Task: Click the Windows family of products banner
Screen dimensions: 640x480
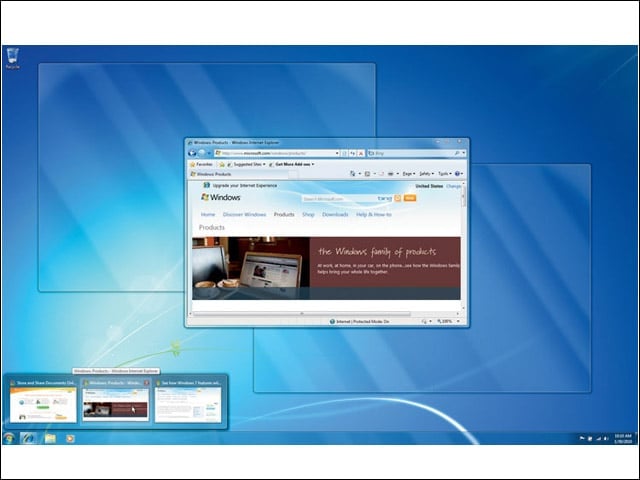Action: point(326,268)
